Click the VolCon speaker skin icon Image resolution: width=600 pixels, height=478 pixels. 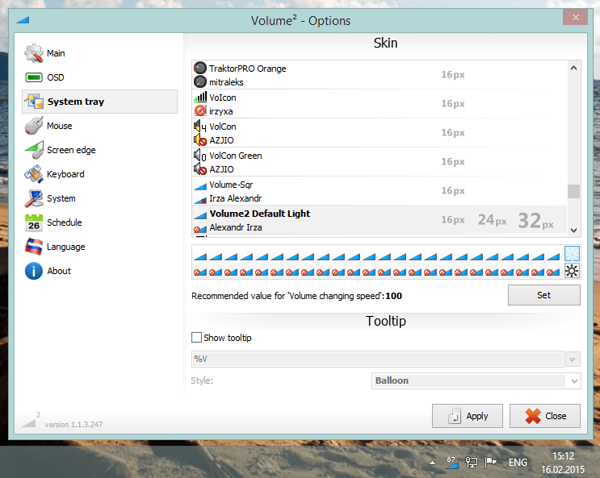[200, 126]
